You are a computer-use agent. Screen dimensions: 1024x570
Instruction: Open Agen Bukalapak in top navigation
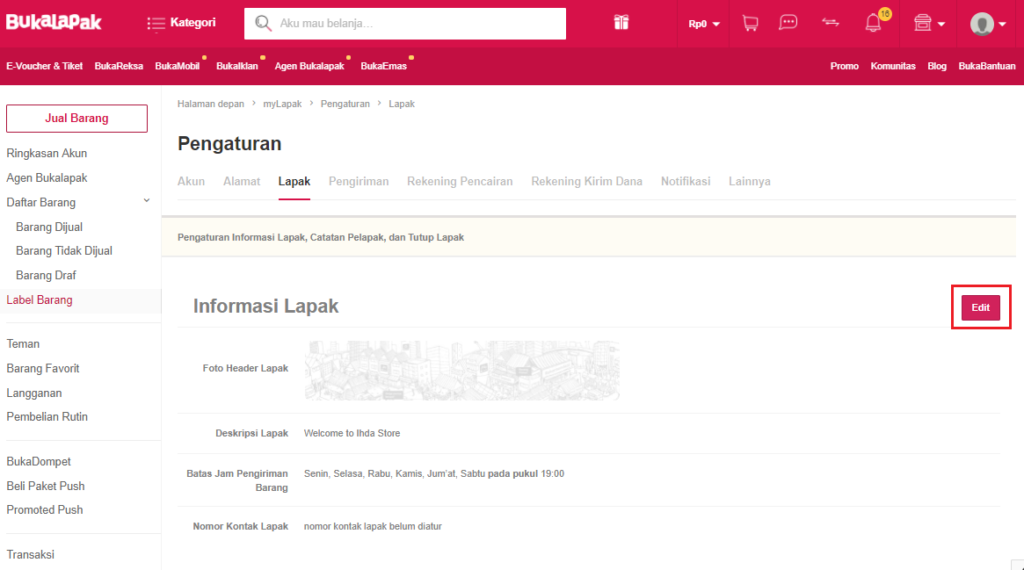point(309,66)
